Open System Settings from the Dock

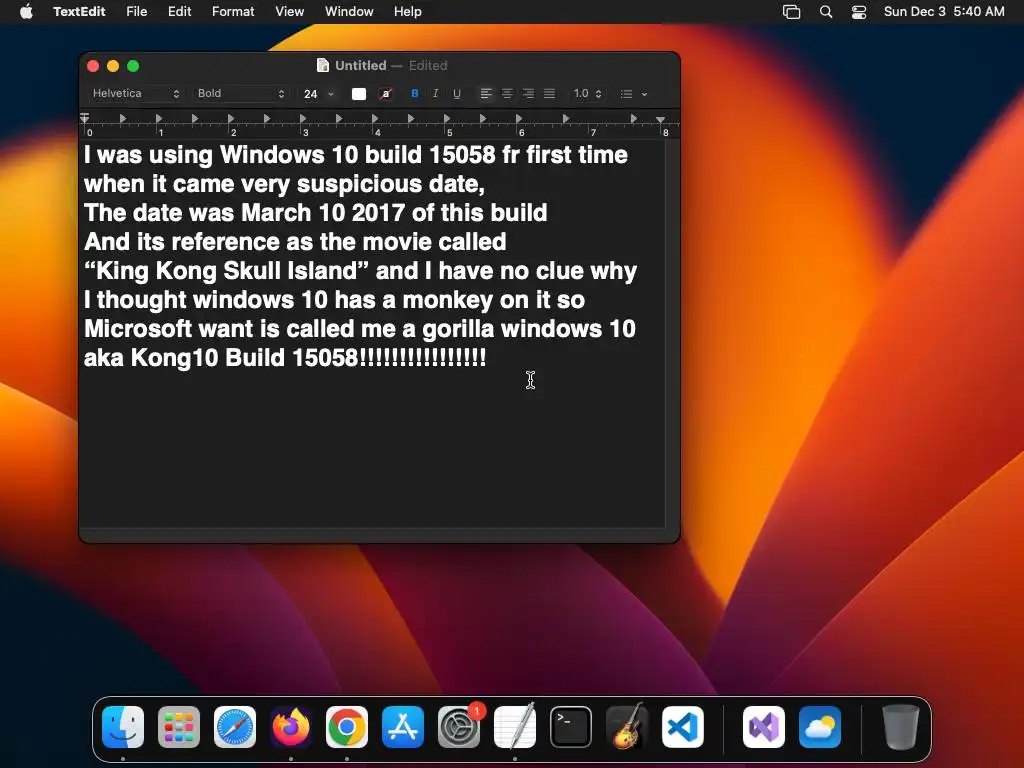[459, 727]
